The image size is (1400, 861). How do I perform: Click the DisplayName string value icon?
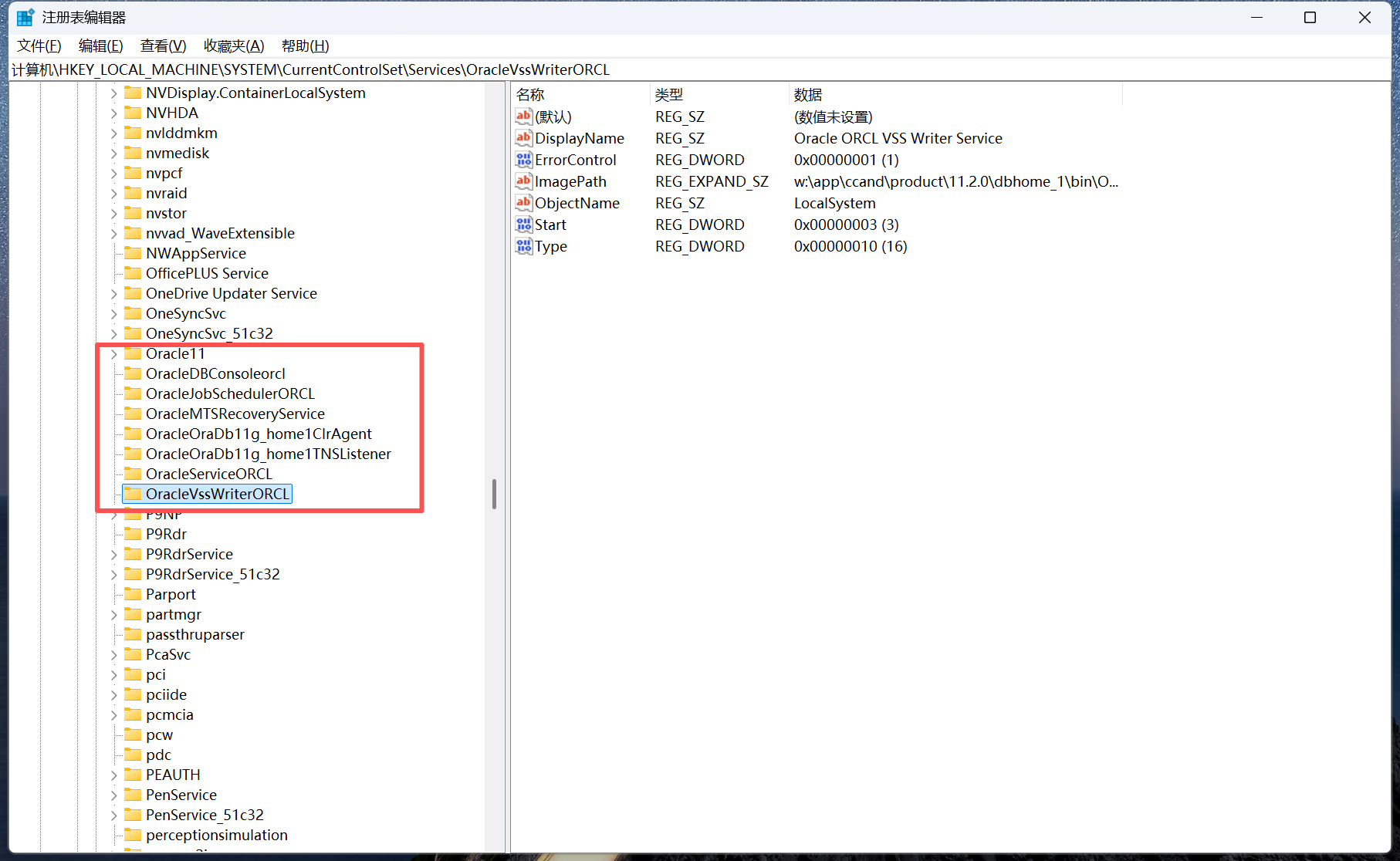[x=524, y=138]
